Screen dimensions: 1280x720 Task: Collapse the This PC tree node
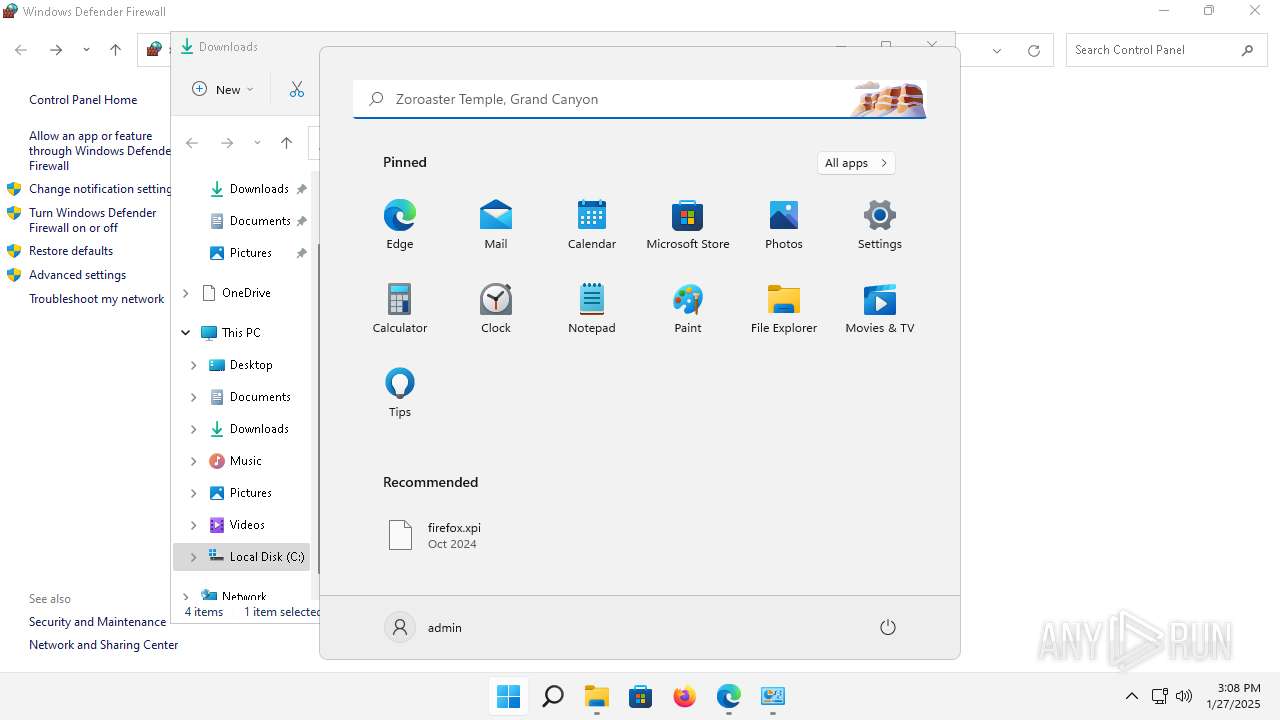point(185,333)
